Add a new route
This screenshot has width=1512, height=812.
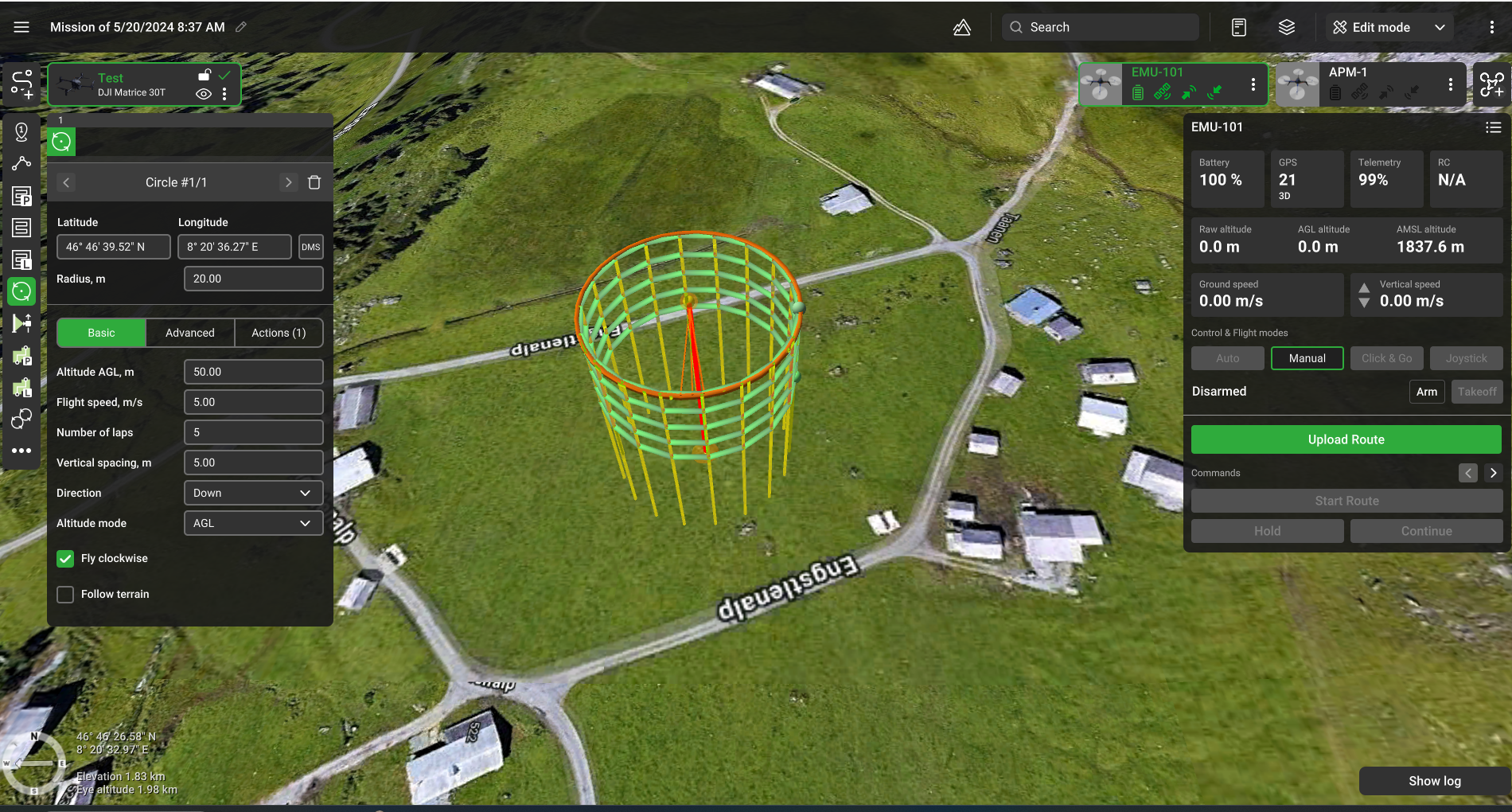point(21,84)
